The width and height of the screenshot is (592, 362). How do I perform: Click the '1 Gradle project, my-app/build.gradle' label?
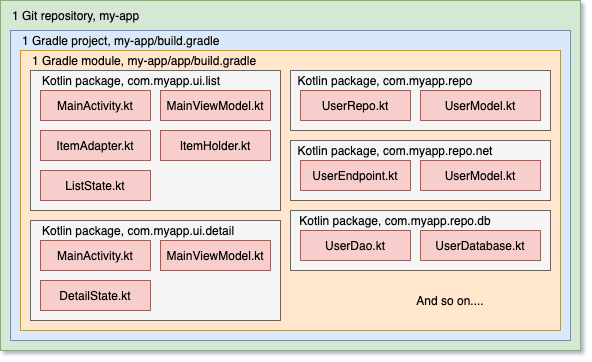[x=121, y=41]
